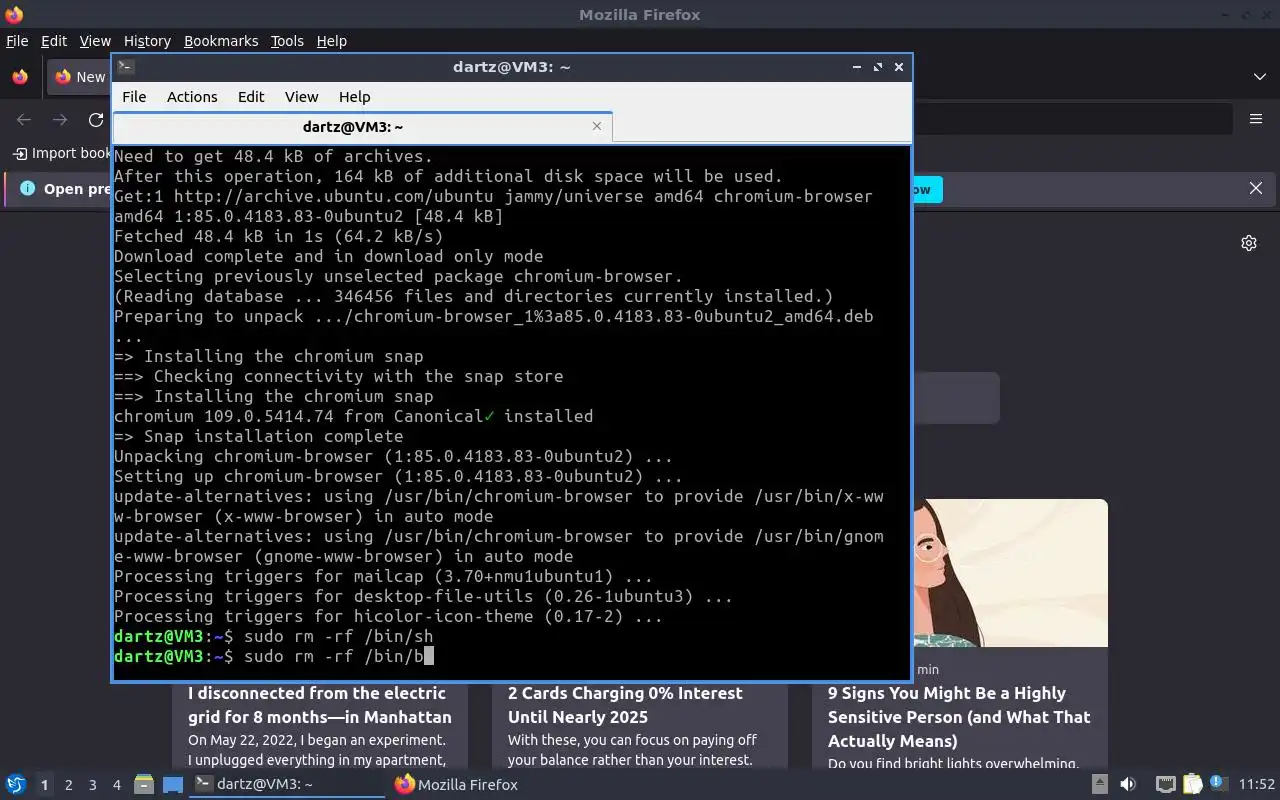Image resolution: width=1280 pixels, height=800 pixels.
Task: Open Firefox Bookmarks menu
Action: click(221, 41)
